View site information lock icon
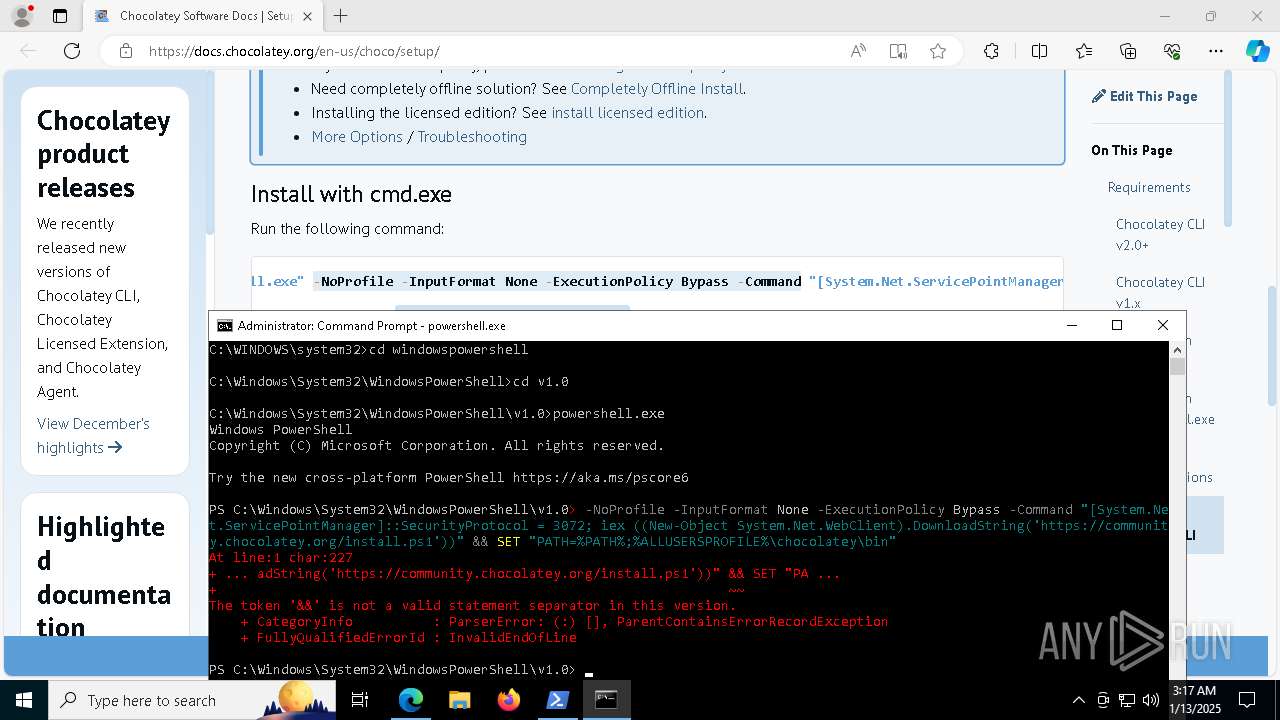The width and height of the screenshot is (1280, 720). [125, 51]
